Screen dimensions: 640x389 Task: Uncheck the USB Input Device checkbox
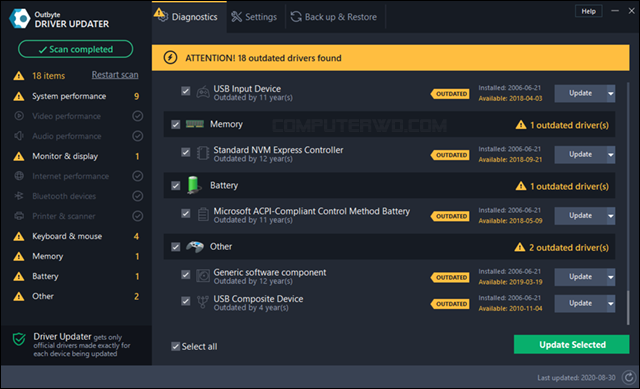tap(186, 91)
